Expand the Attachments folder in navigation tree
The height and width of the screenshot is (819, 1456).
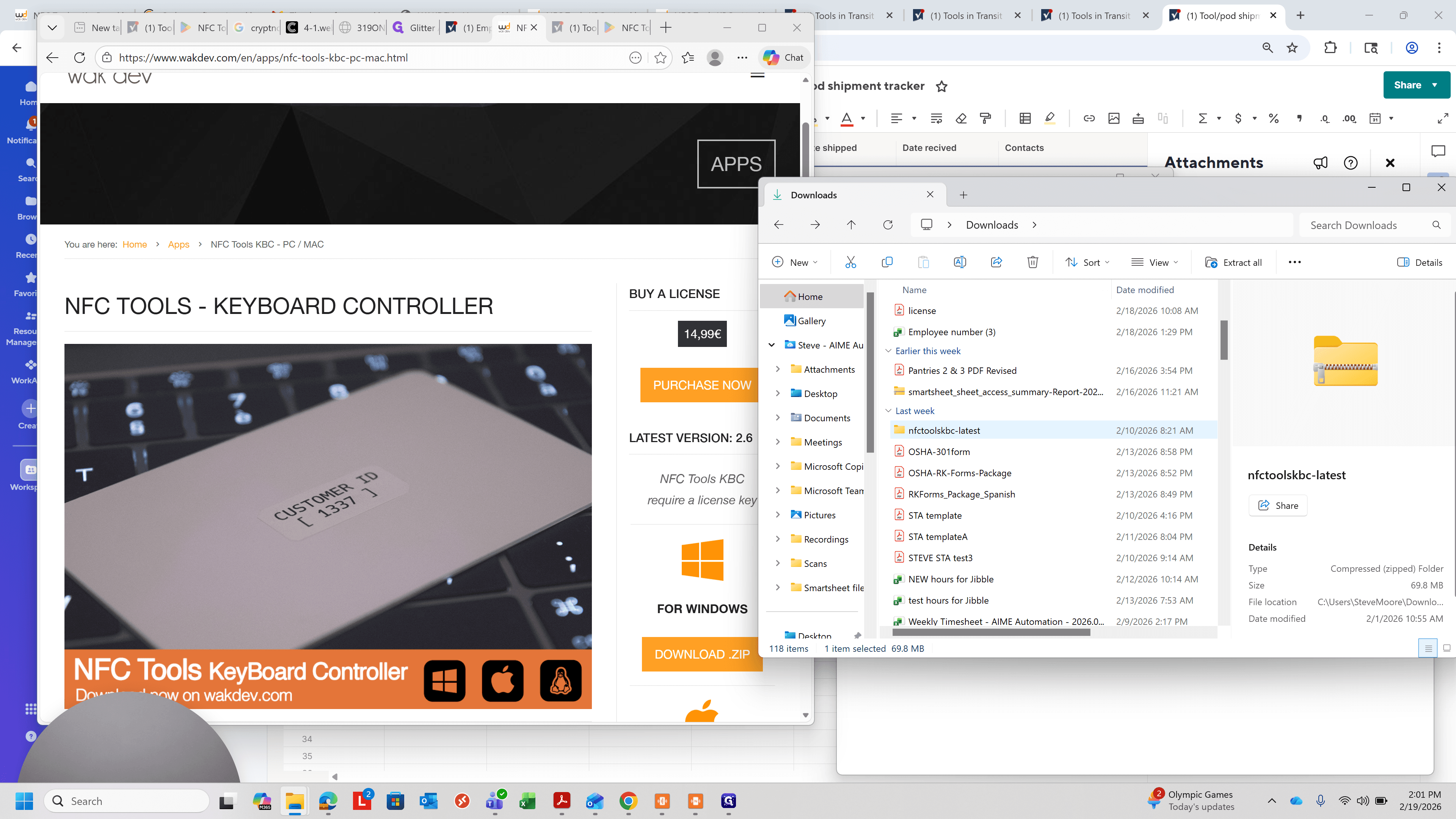(x=778, y=369)
